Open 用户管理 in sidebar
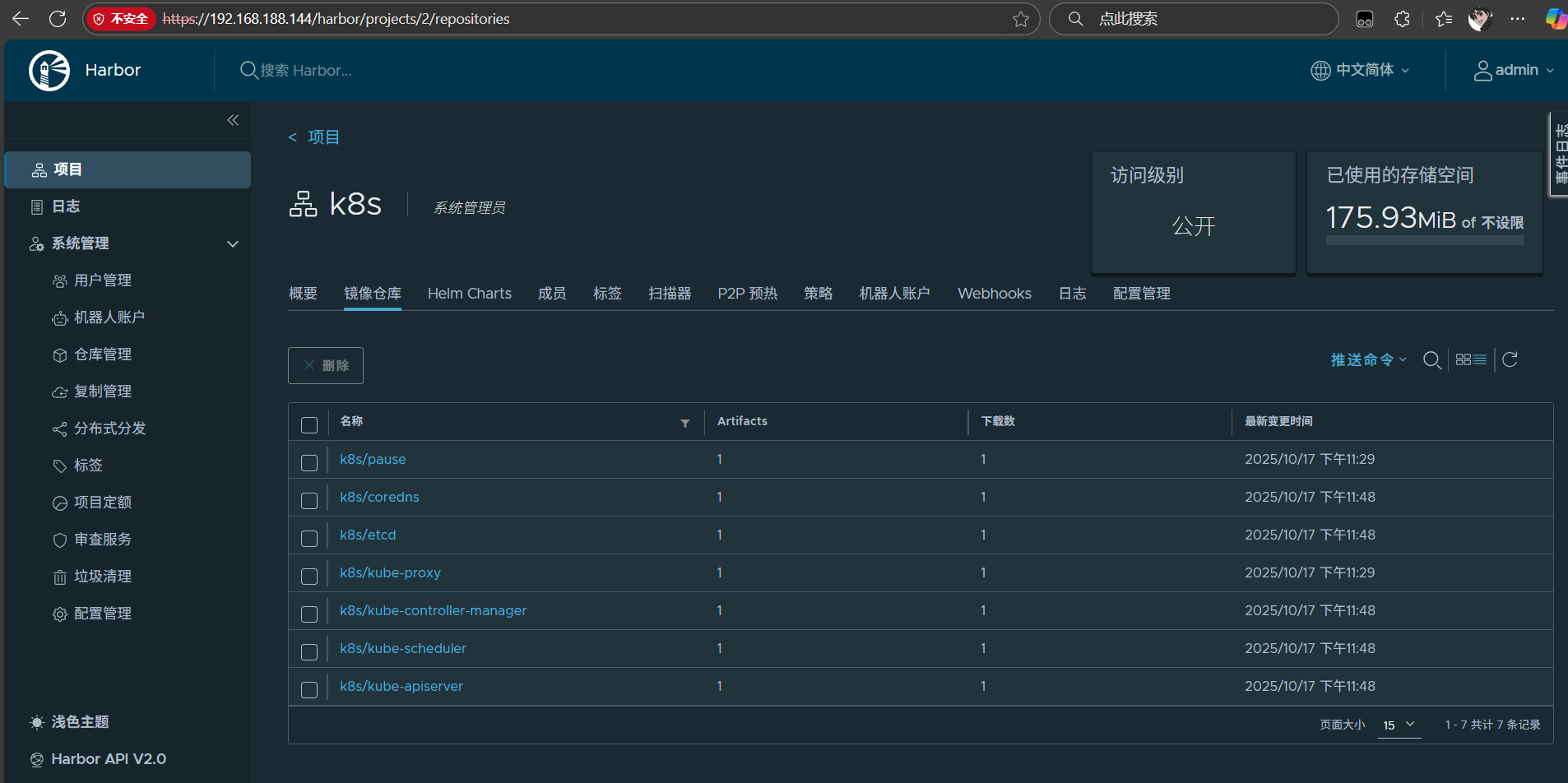This screenshot has width=1568, height=783. click(x=103, y=280)
